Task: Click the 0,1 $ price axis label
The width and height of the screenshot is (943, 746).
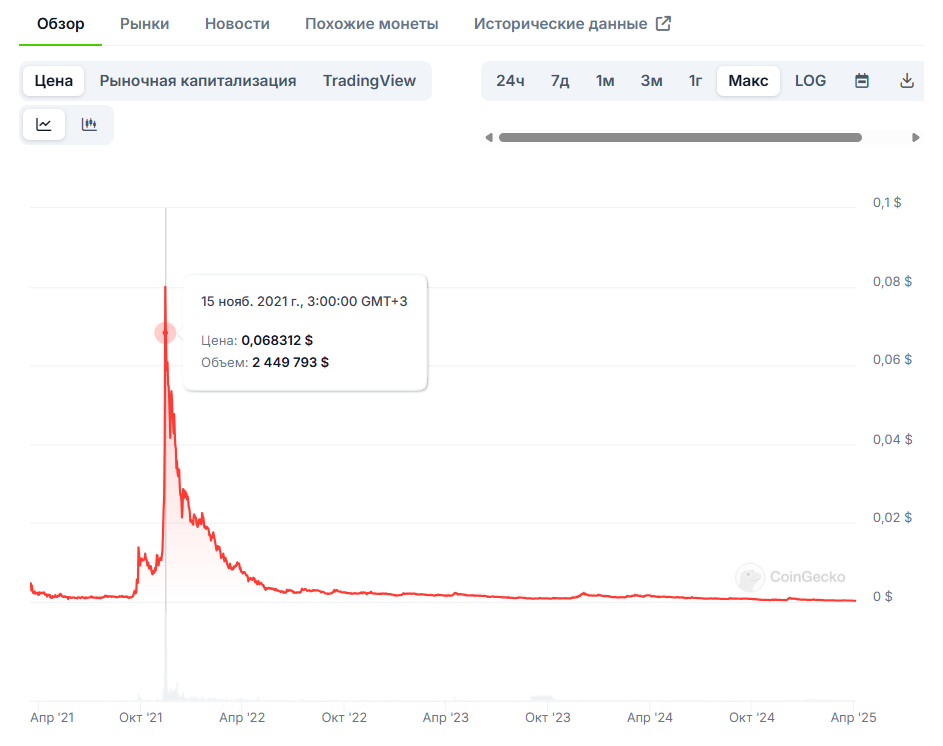Action: [887, 203]
